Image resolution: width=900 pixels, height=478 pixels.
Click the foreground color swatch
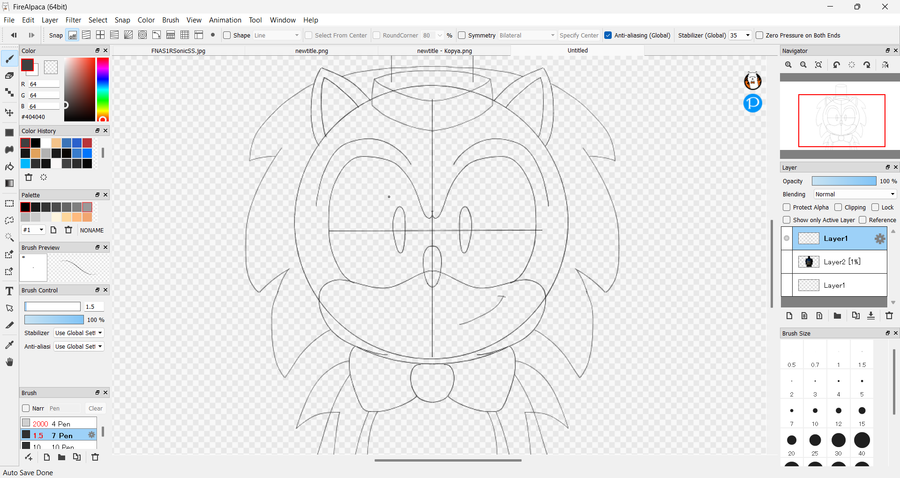pos(27,65)
